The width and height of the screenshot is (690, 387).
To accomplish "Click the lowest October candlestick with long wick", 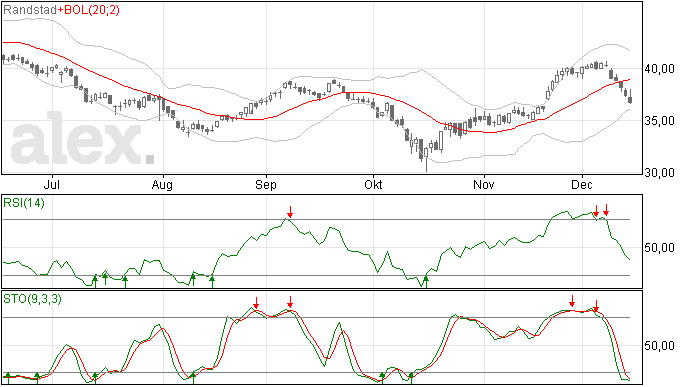I will click(426, 160).
